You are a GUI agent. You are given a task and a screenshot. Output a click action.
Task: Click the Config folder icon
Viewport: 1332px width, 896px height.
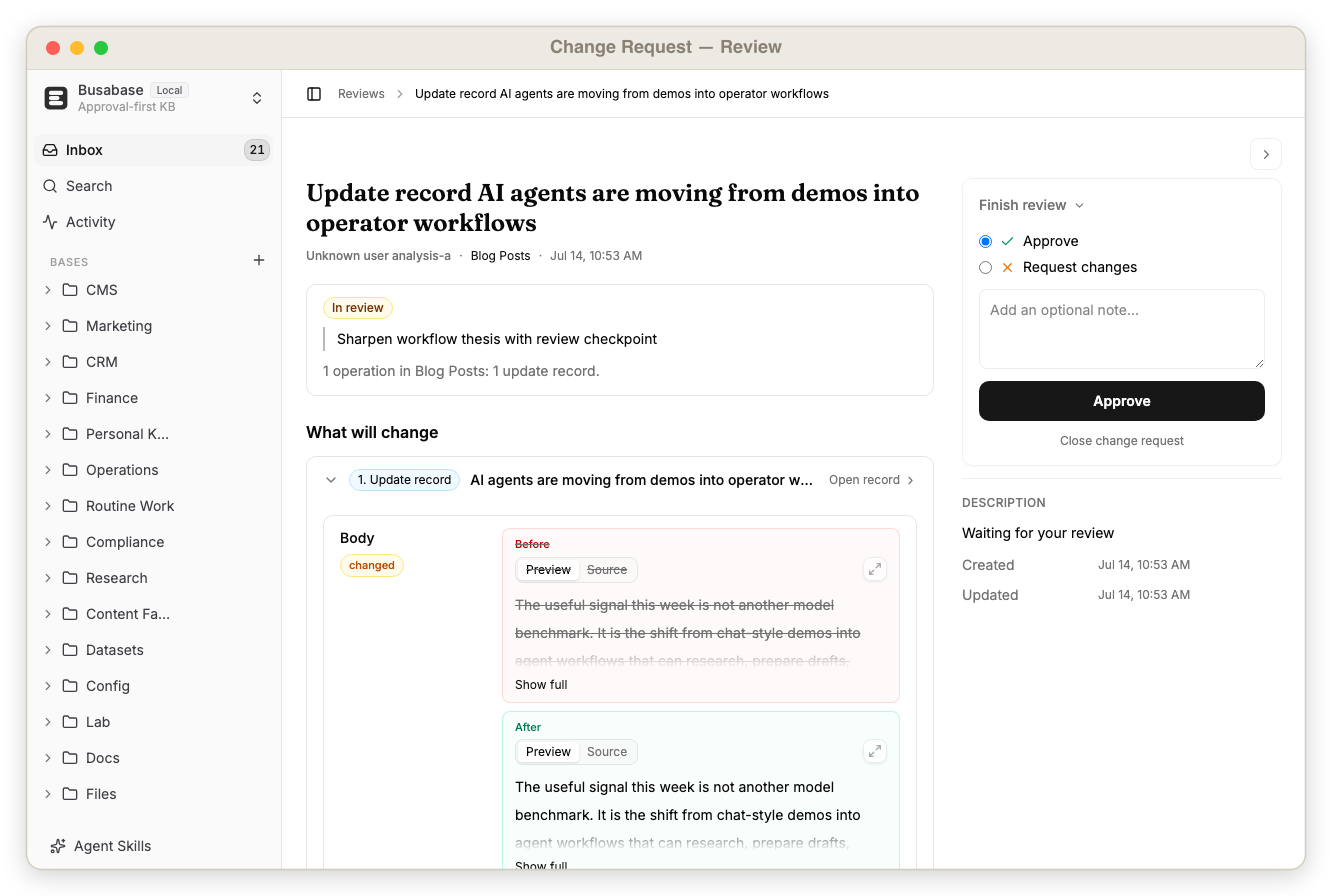pos(70,686)
